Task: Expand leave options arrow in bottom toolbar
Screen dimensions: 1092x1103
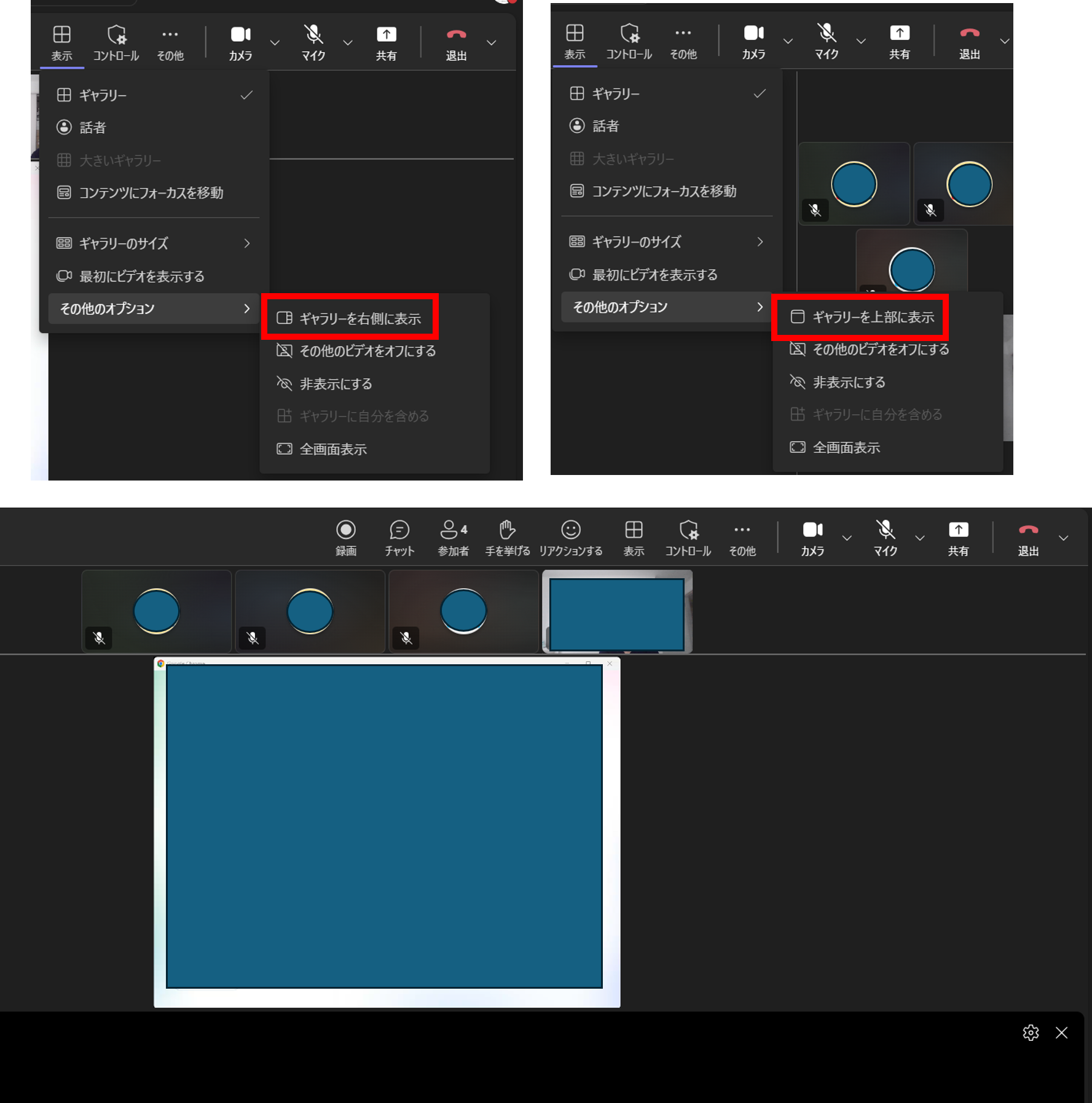Action: pyautogui.click(x=1064, y=538)
